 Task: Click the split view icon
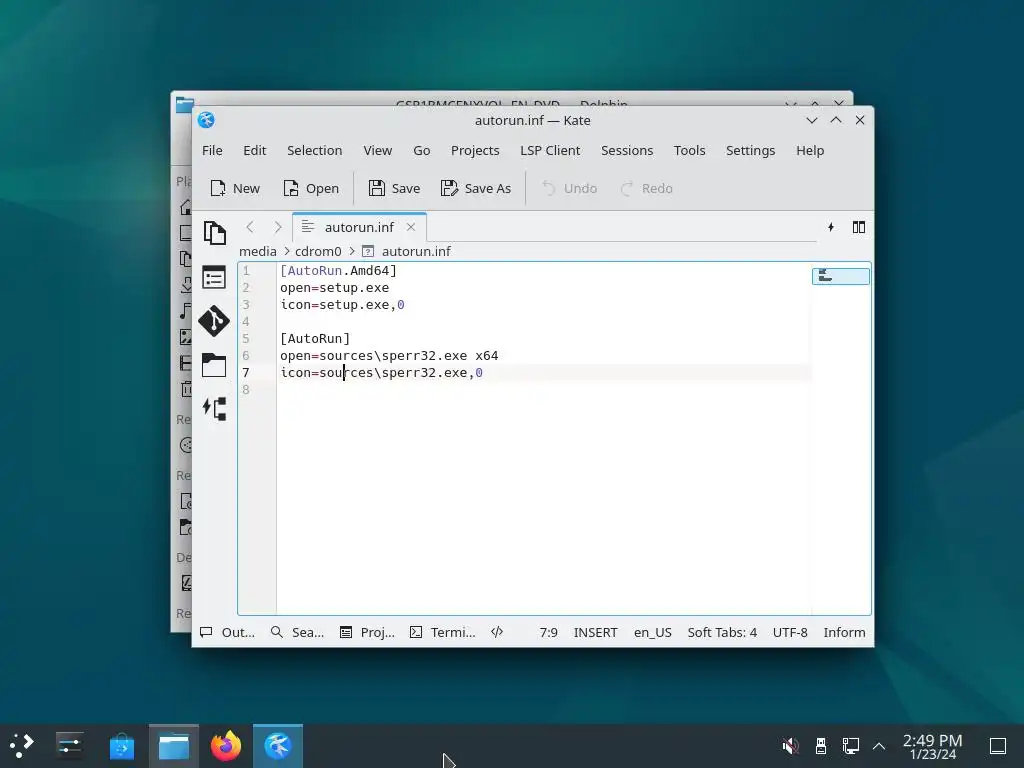pyautogui.click(x=859, y=227)
